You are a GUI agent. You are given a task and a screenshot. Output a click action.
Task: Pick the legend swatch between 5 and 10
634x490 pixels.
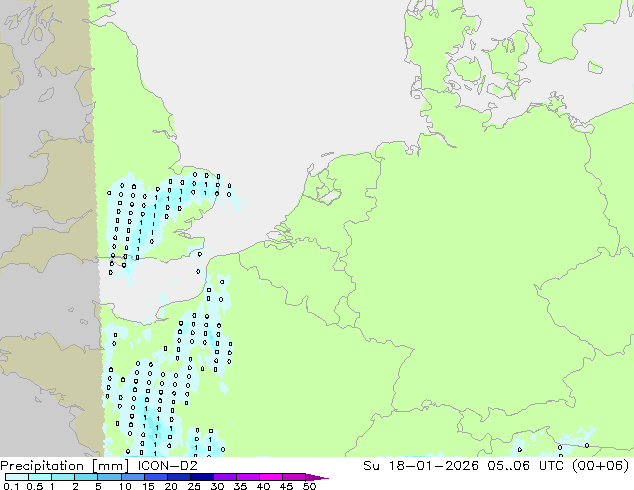click(x=109, y=477)
